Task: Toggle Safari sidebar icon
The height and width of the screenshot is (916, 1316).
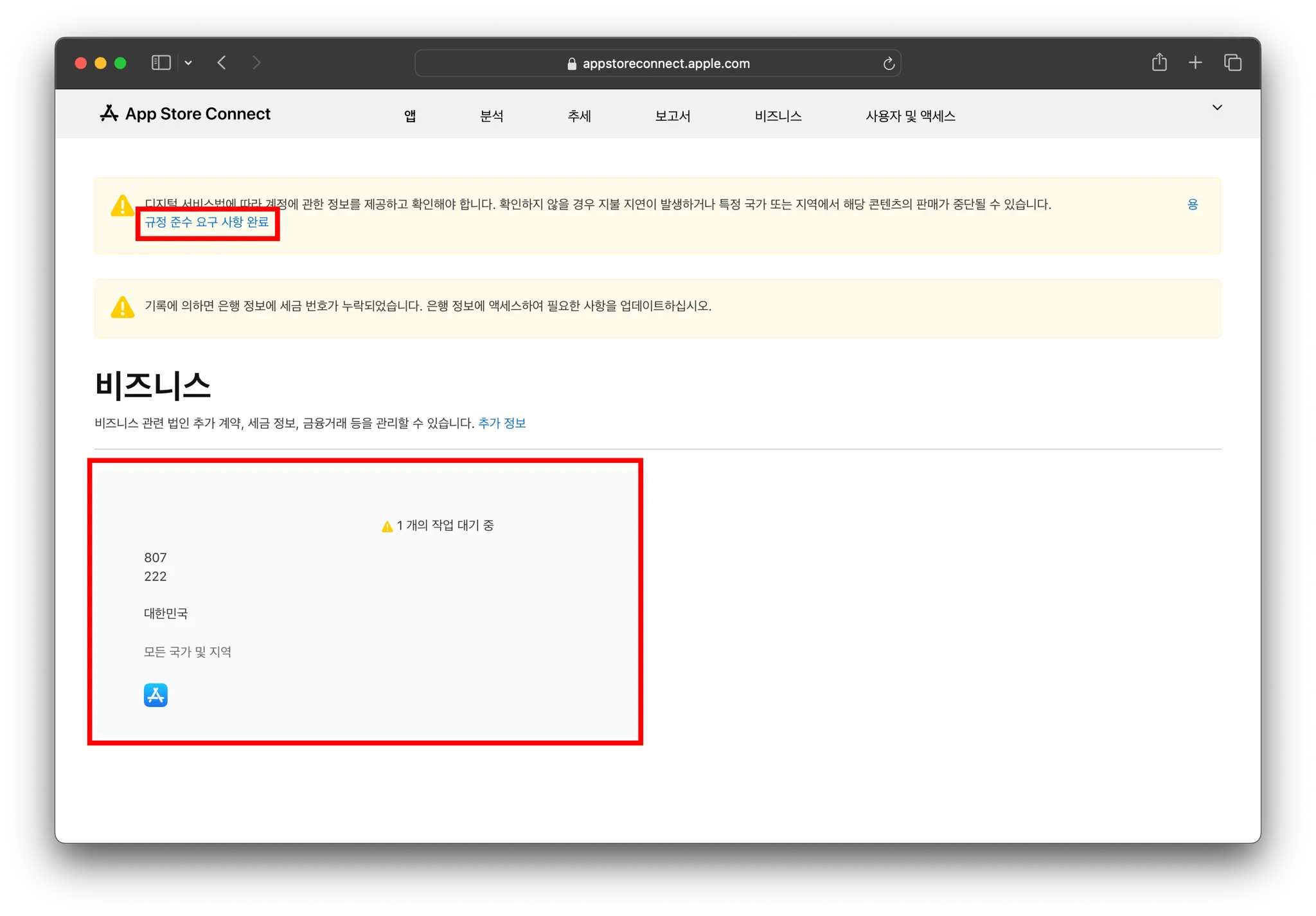Action: (161, 62)
